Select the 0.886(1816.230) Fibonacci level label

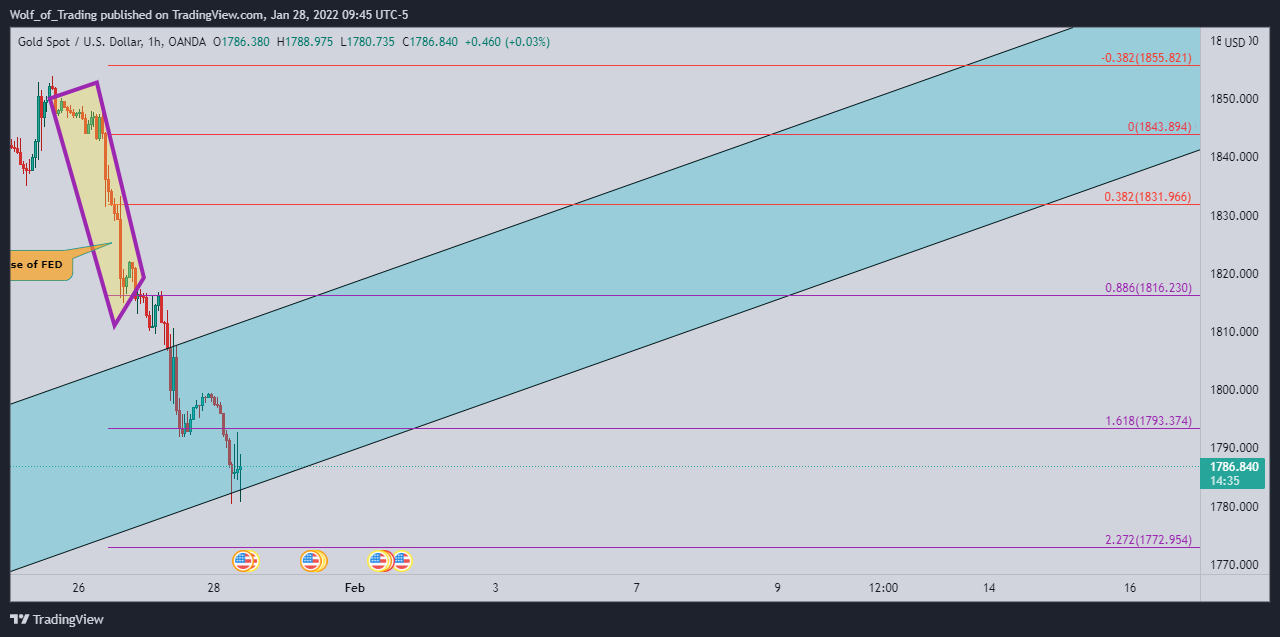pyautogui.click(x=1148, y=288)
